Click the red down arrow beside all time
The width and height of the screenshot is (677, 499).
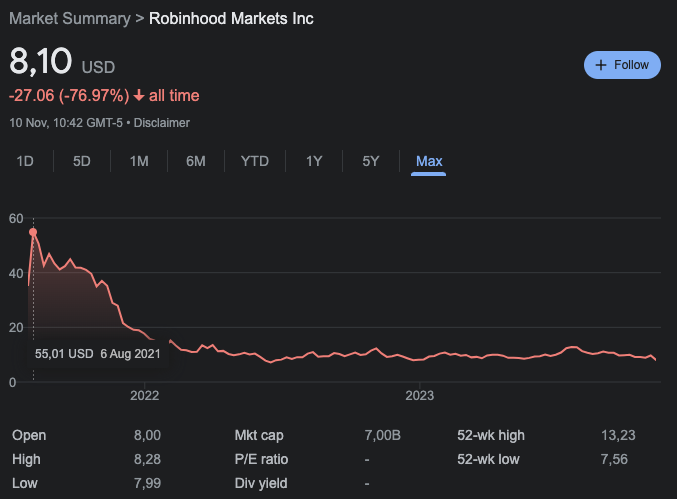click(139, 96)
